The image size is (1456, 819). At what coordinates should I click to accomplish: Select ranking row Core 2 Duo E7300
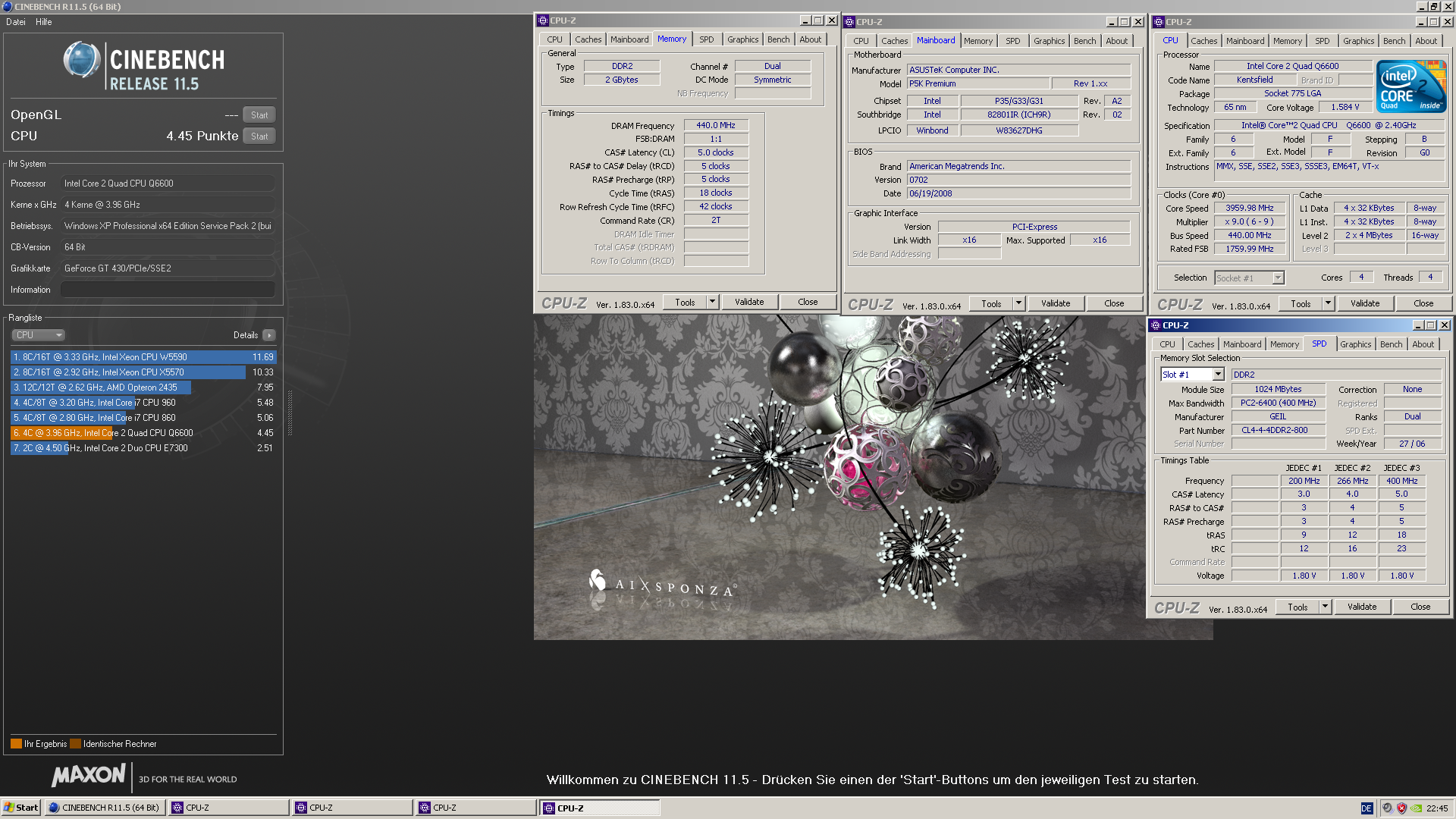click(143, 448)
